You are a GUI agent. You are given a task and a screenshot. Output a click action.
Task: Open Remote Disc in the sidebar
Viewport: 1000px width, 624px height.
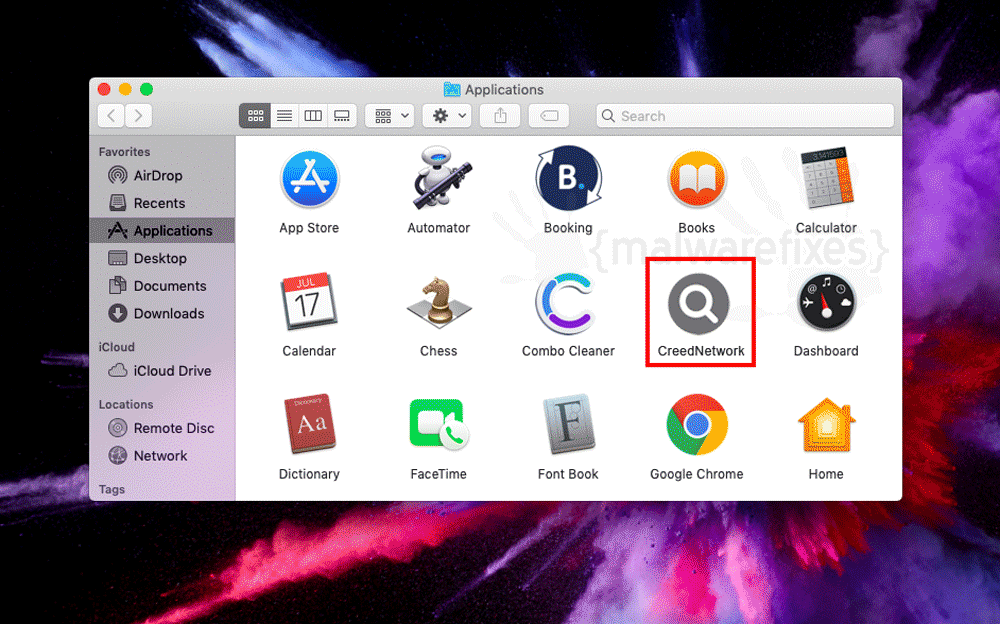163,428
